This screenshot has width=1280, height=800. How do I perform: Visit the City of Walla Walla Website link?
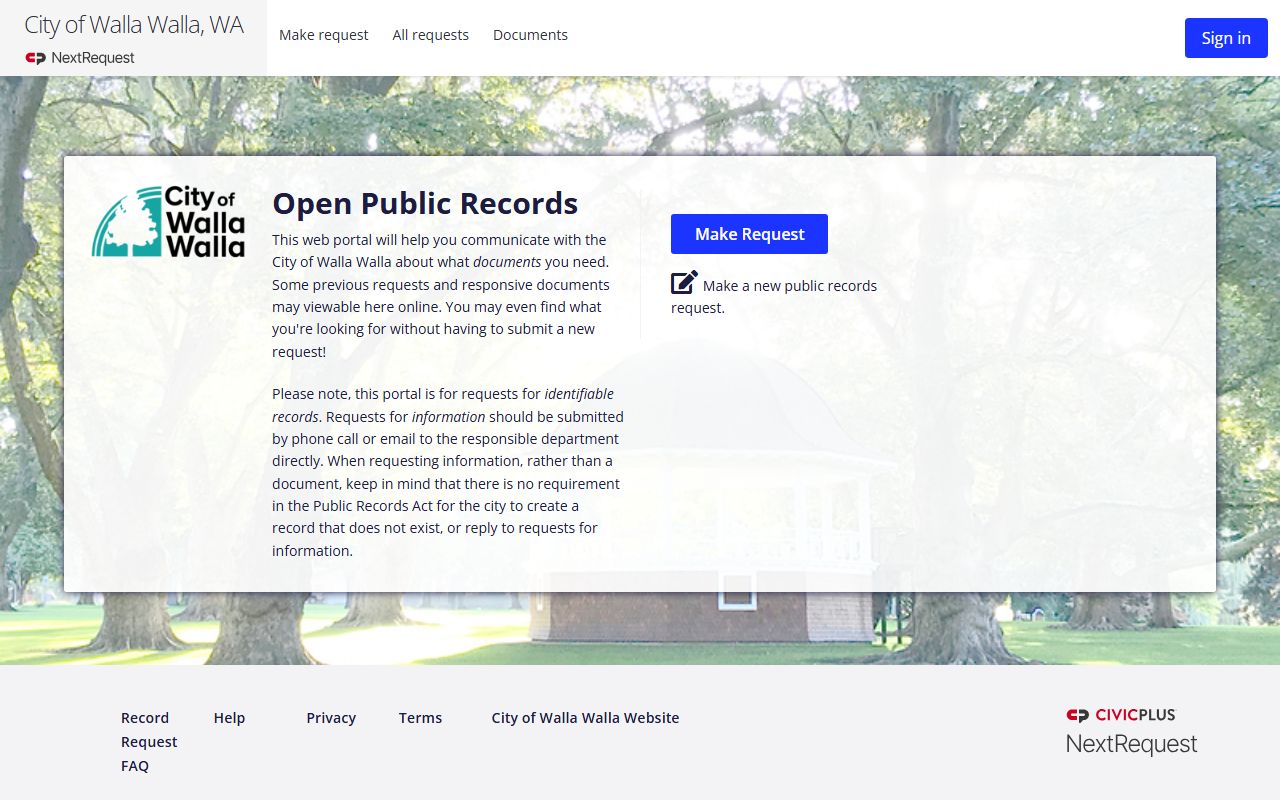click(585, 718)
